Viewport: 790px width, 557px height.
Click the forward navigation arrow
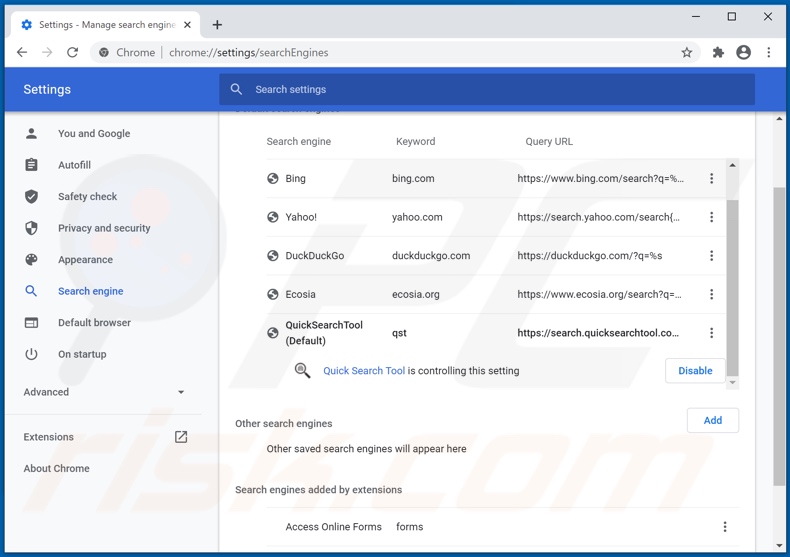tap(47, 52)
